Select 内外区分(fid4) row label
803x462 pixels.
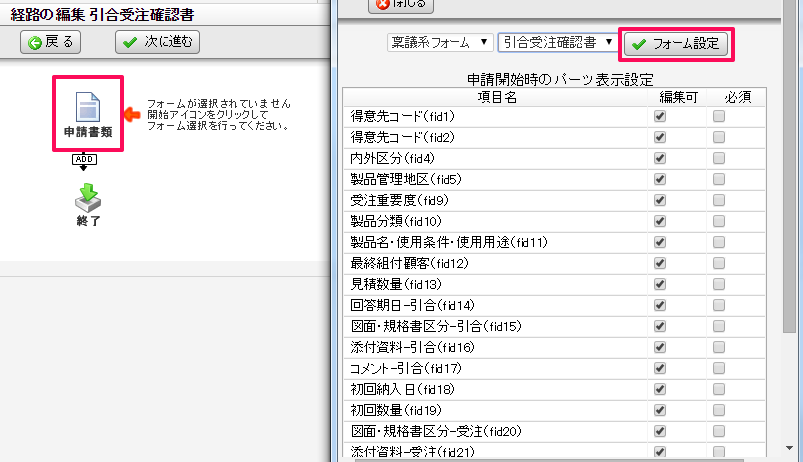point(392,158)
